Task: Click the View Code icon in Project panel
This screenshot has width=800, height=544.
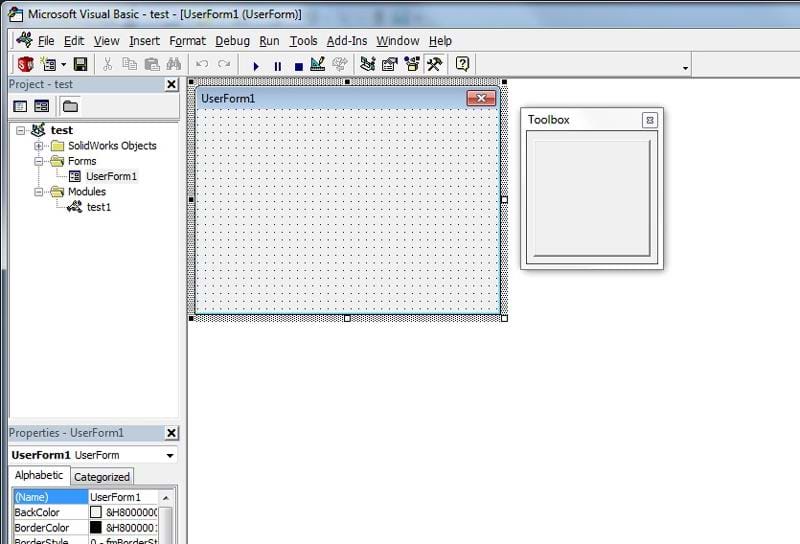Action: click(20, 106)
